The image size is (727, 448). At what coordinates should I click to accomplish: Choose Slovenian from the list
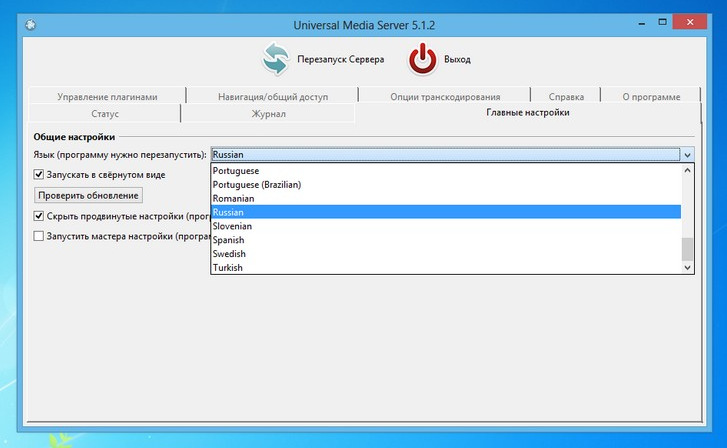click(446, 226)
